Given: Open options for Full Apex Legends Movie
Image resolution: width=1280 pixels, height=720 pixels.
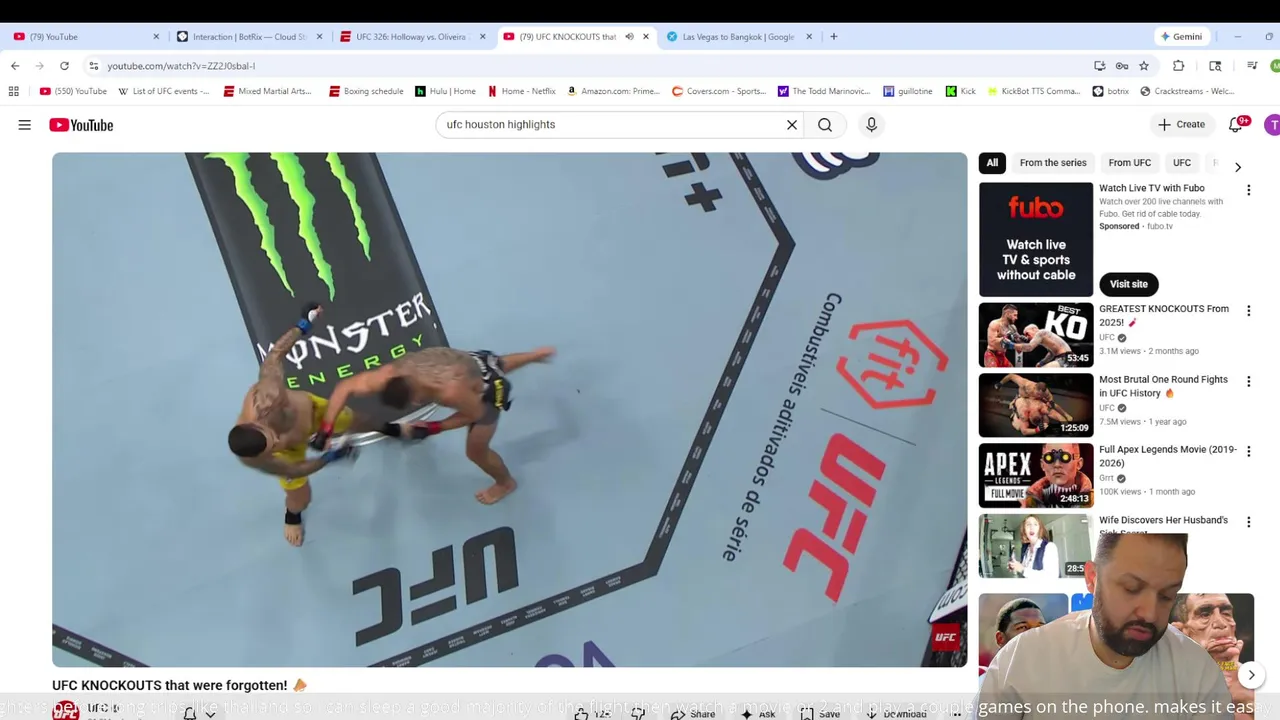Looking at the screenshot, I should 1248,452.
